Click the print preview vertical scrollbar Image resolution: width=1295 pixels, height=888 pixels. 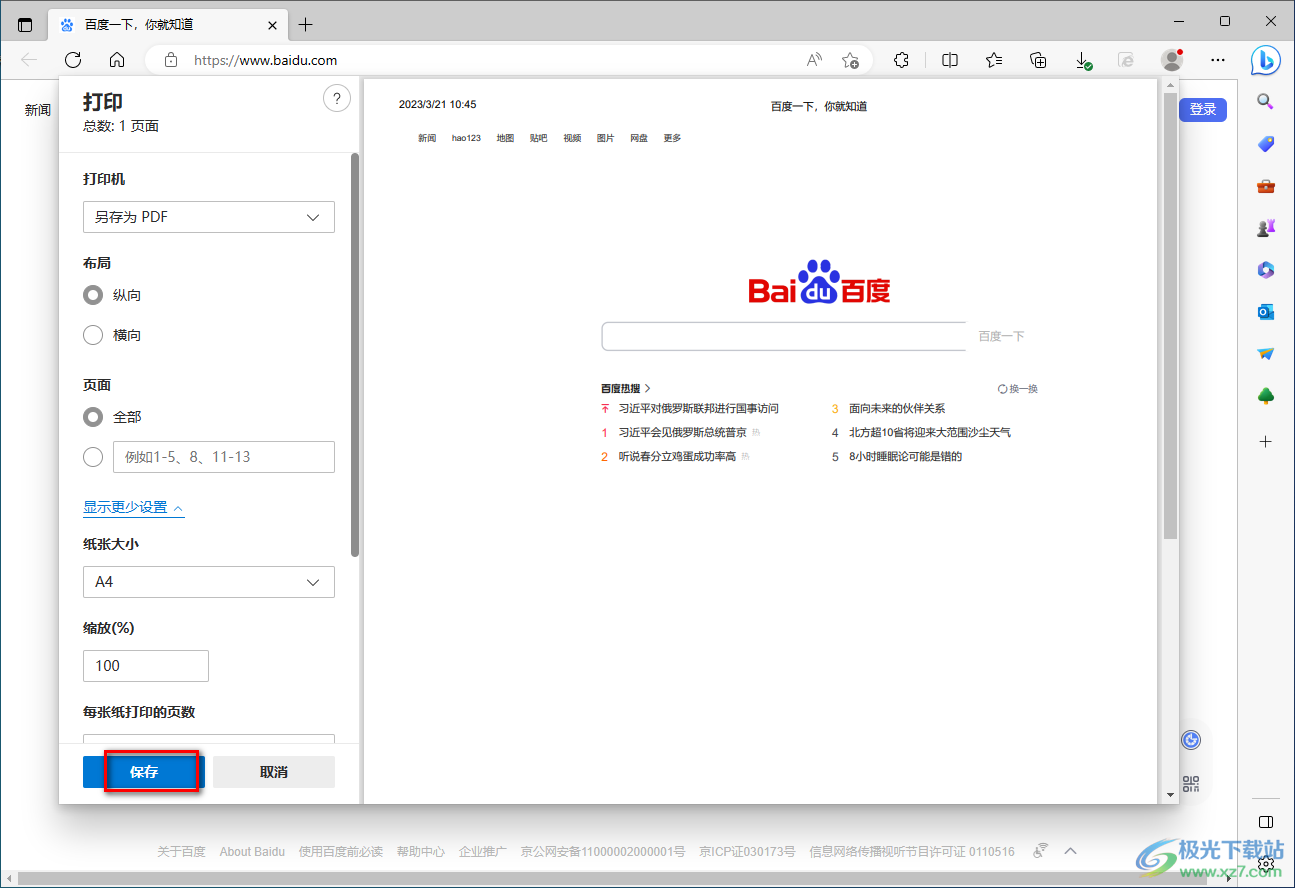(x=1171, y=315)
